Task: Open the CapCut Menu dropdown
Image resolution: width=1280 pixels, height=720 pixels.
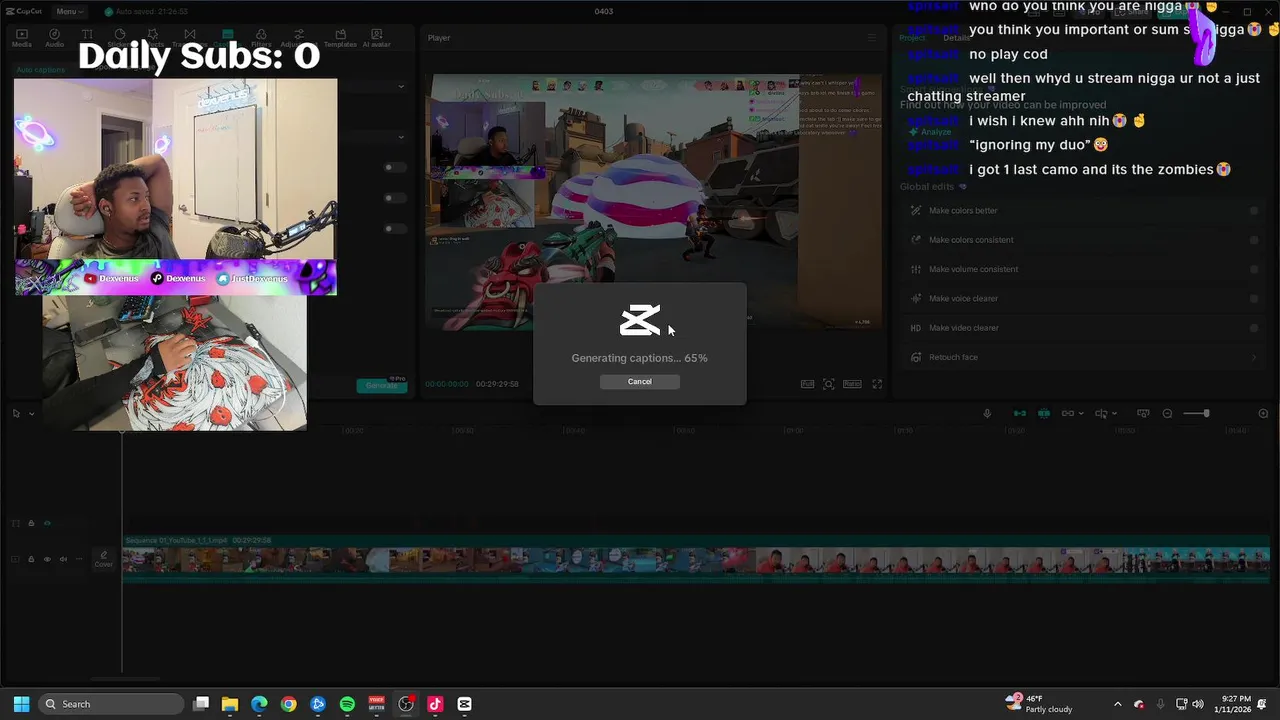Action: [68, 11]
